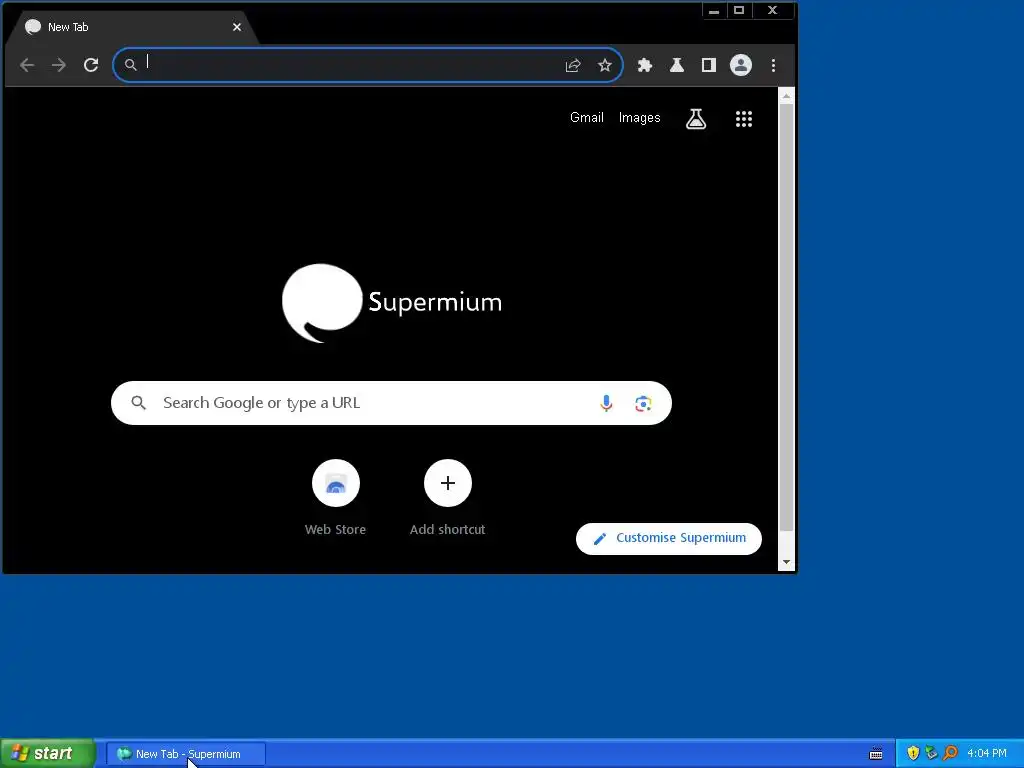
Task: Minimize the Supermium window
Action: point(714,10)
